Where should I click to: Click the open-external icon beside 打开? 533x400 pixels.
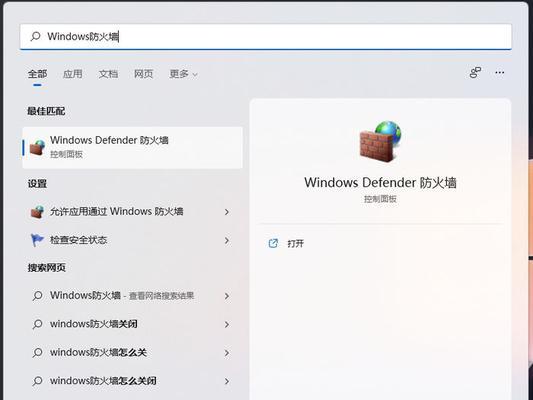click(273, 243)
